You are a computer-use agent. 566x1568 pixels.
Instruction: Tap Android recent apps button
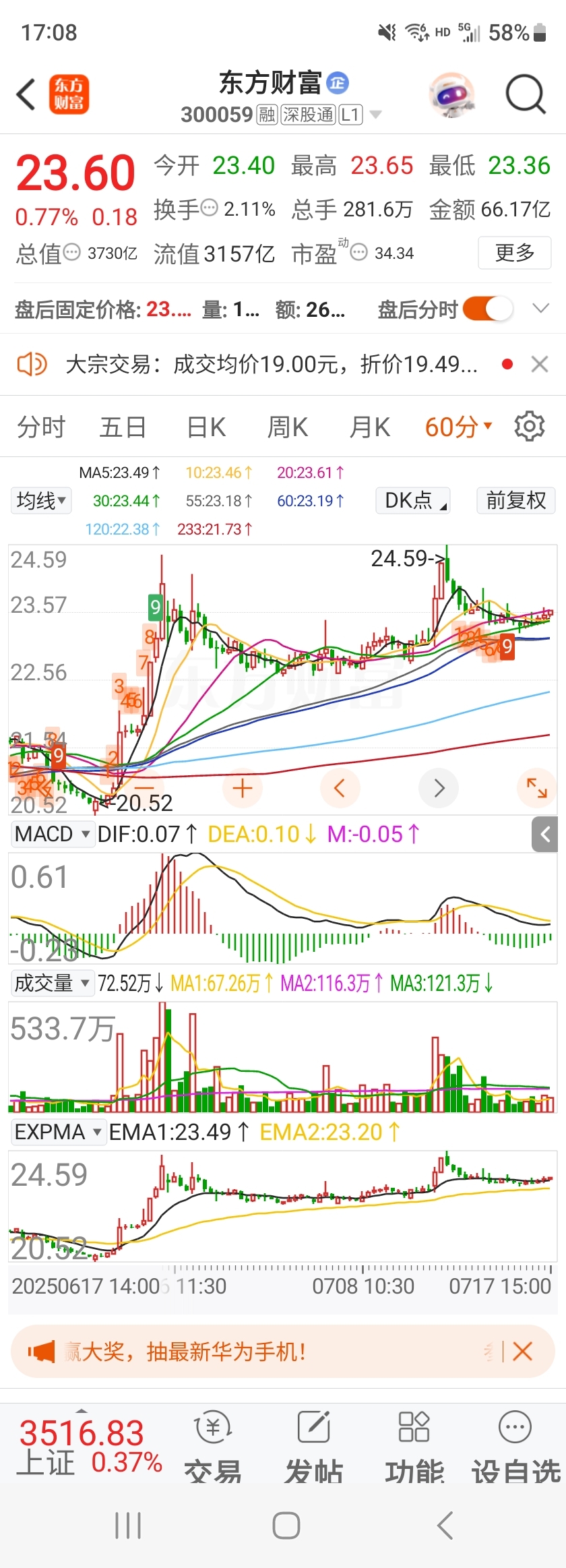point(128,1525)
